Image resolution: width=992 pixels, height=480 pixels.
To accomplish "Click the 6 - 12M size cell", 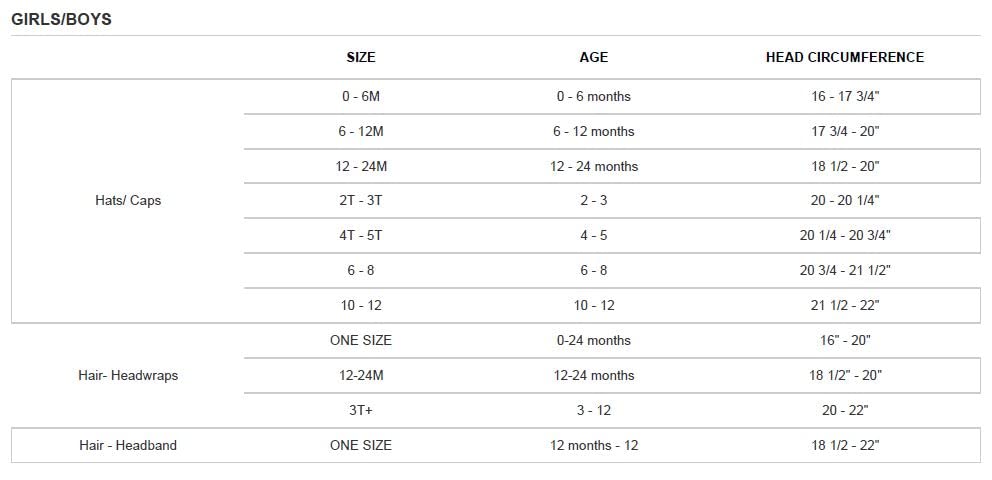I will 361,132.
